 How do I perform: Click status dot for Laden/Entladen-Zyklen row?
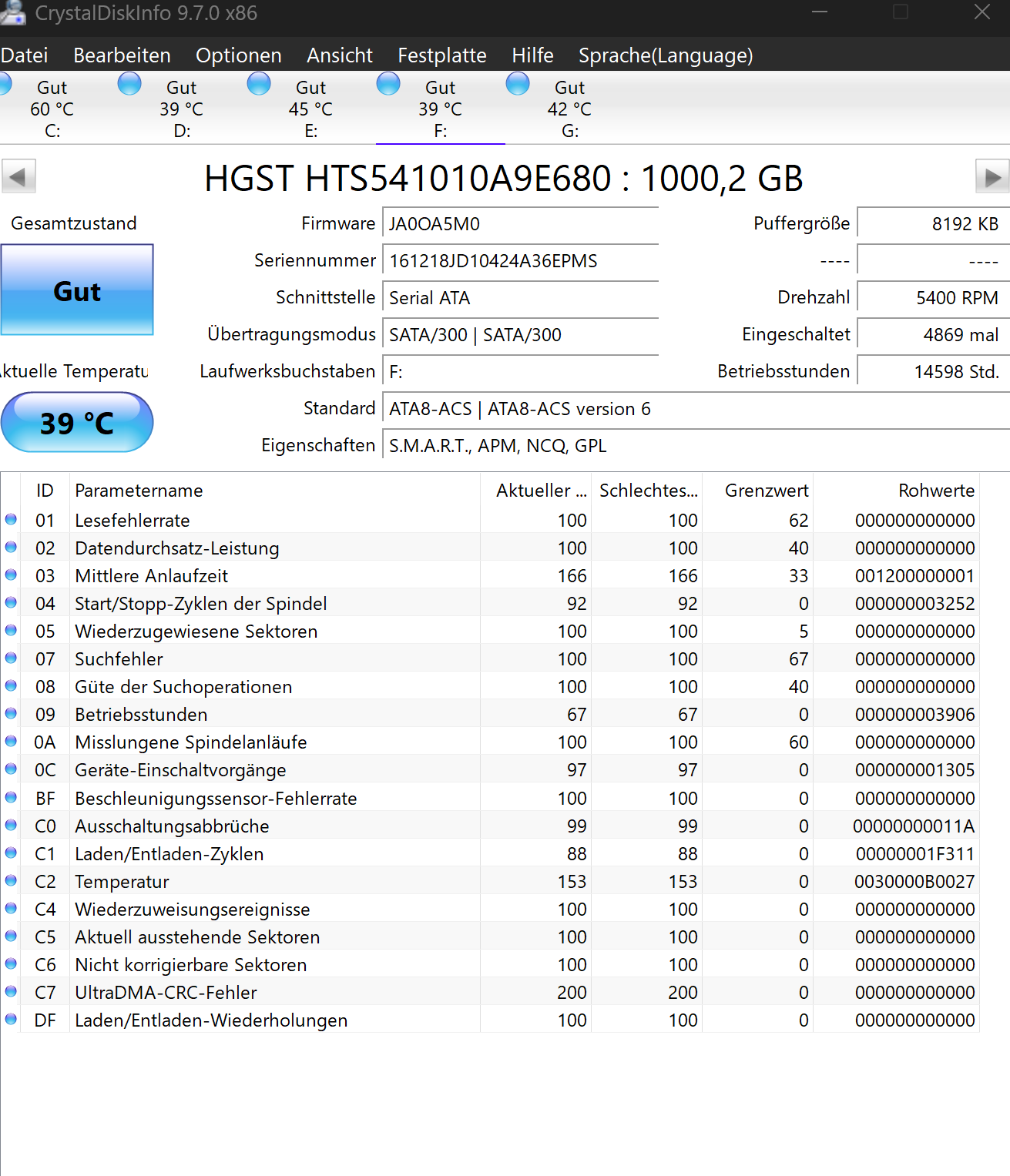pos(11,853)
